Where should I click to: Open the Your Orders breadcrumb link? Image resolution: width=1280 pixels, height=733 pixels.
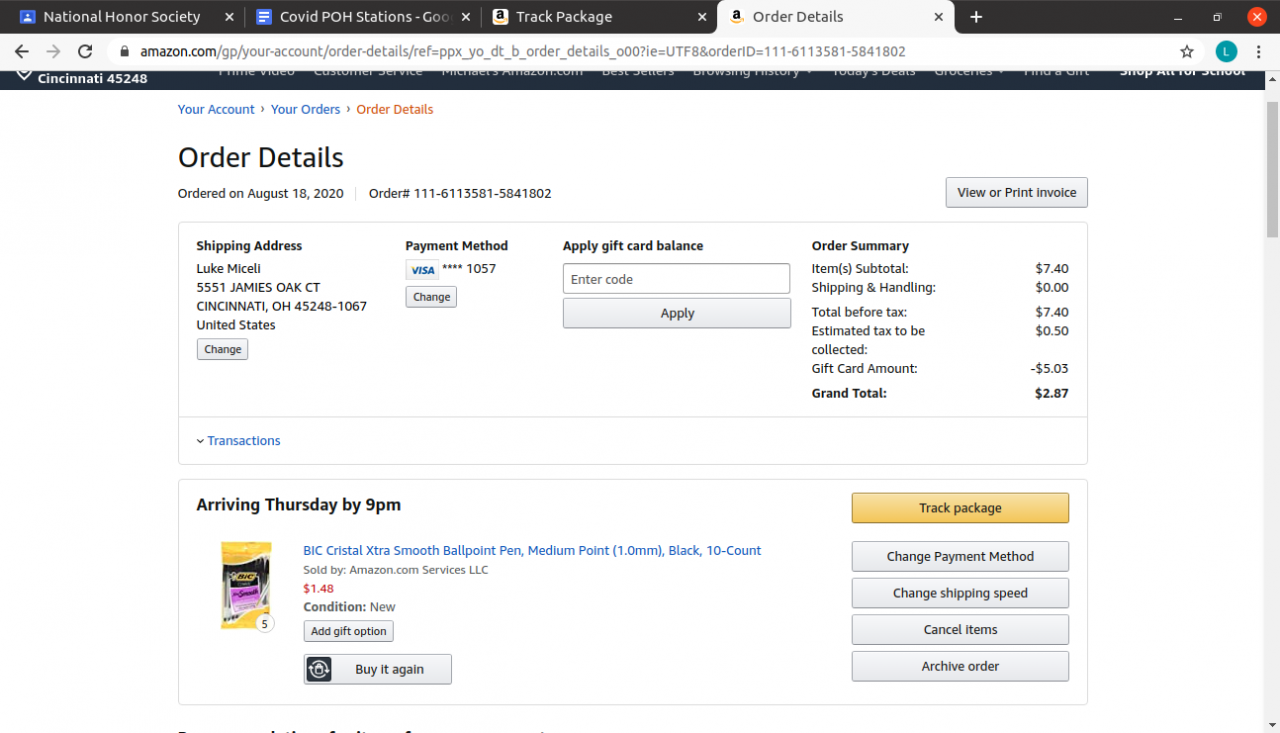305,110
